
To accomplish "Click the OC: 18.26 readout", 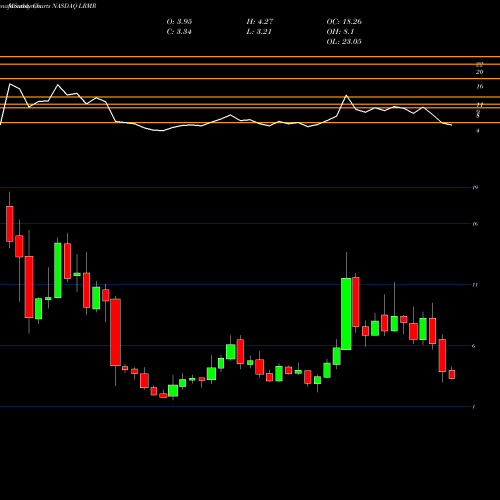I will pyautogui.click(x=344, y=22).
